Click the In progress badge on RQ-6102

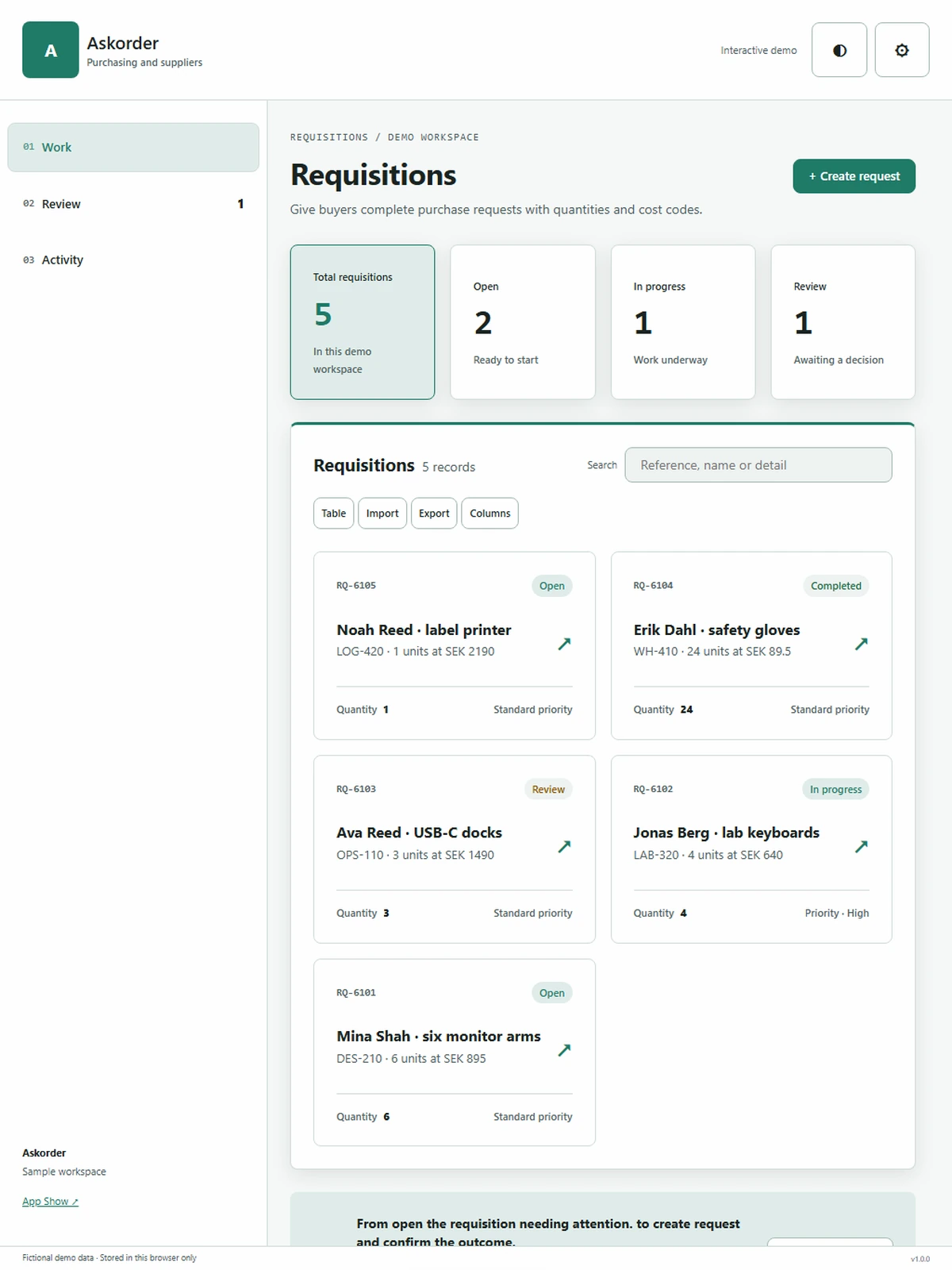tap(835, 790)
